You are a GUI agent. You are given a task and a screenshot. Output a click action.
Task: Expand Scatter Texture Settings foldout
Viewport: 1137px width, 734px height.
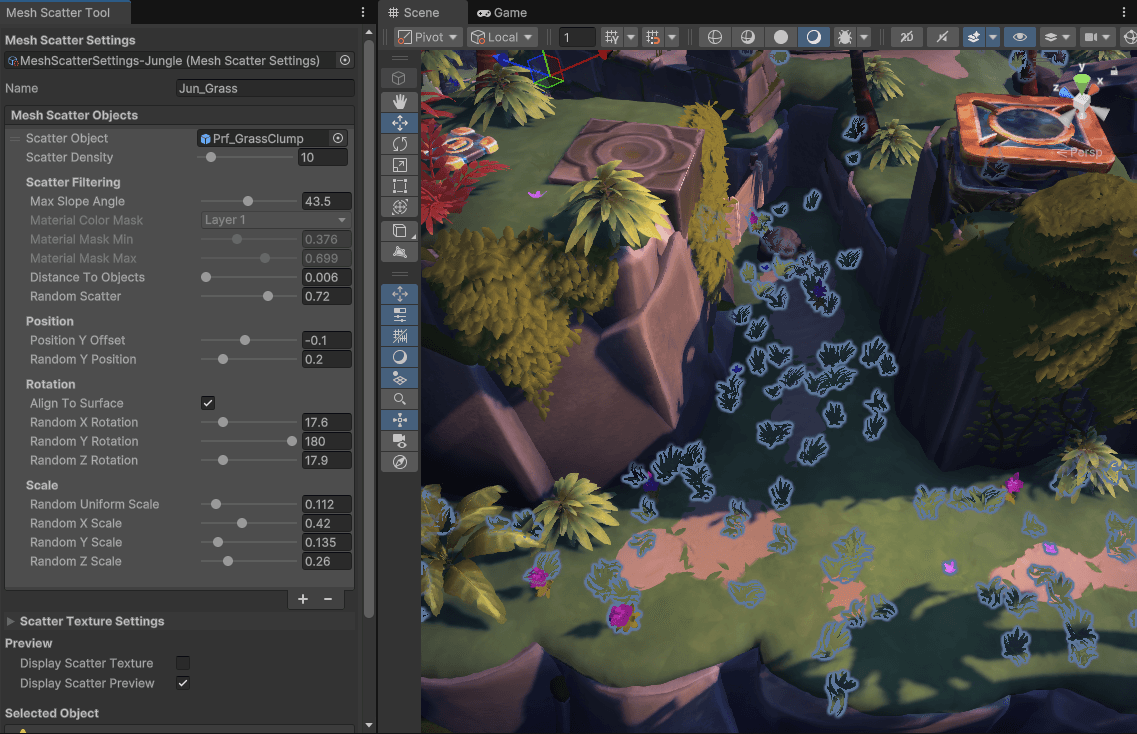pos(11,622)
